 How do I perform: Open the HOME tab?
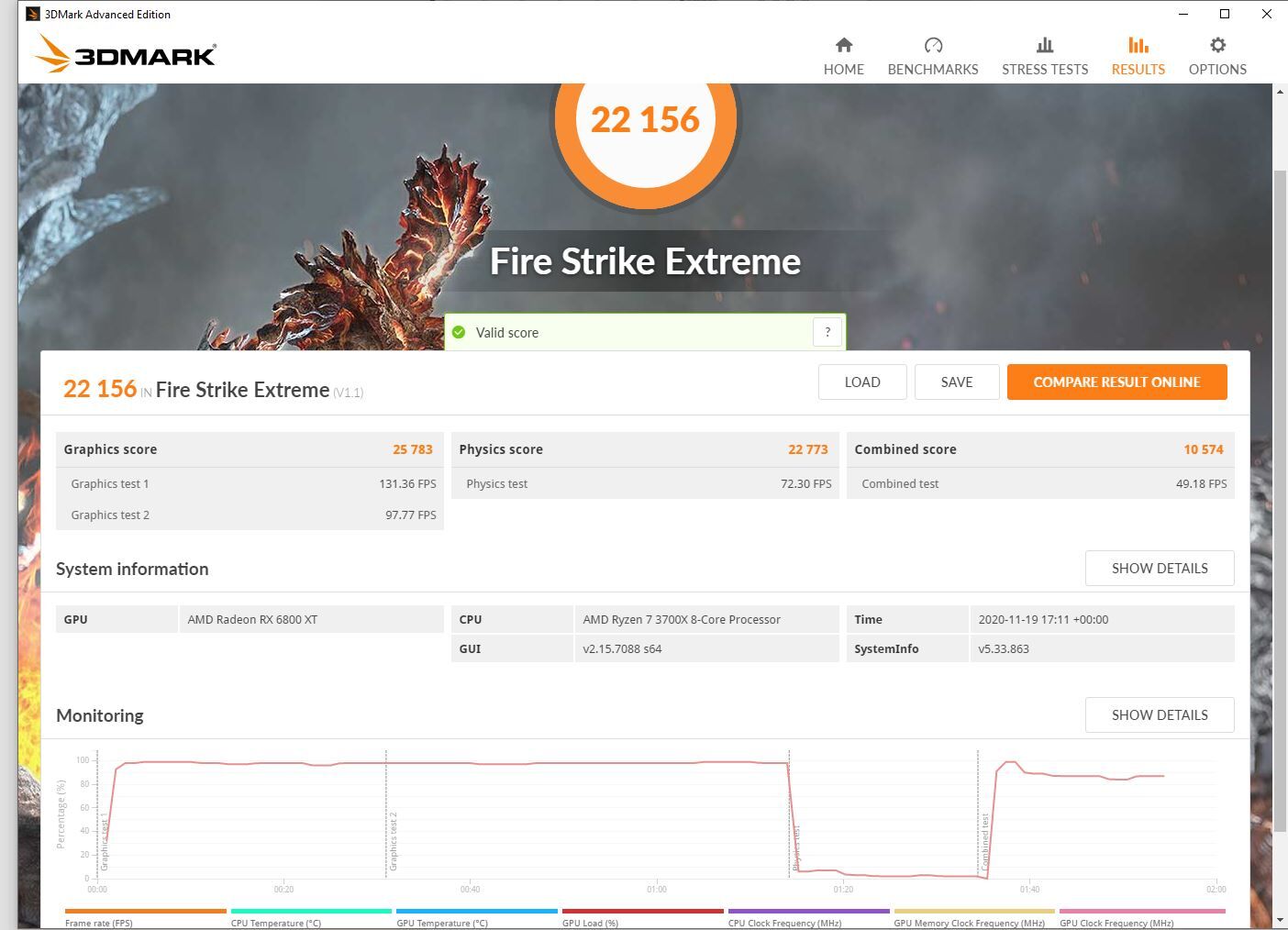click(x=843, y=56)
